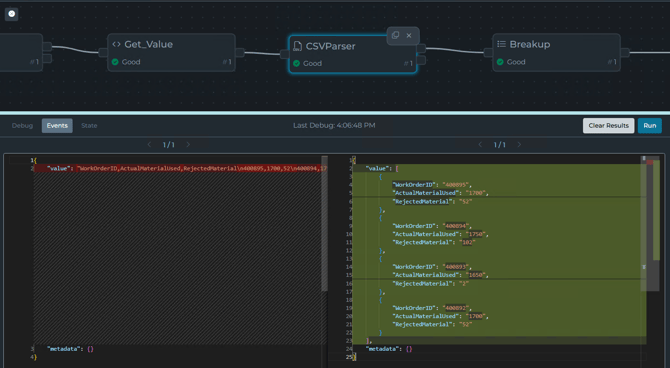
Task: Click the round close icon at the canvas corner
Action: (12, 14)
